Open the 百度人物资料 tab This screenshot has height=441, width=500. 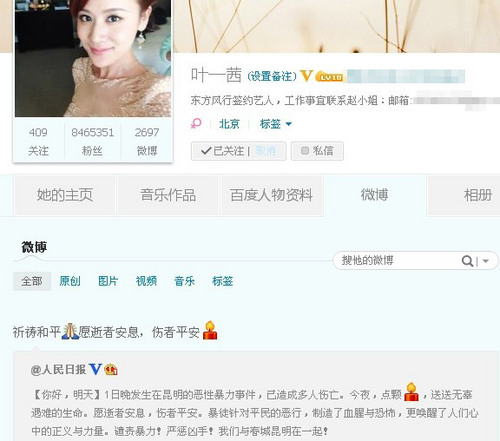(x=271, y=195)
